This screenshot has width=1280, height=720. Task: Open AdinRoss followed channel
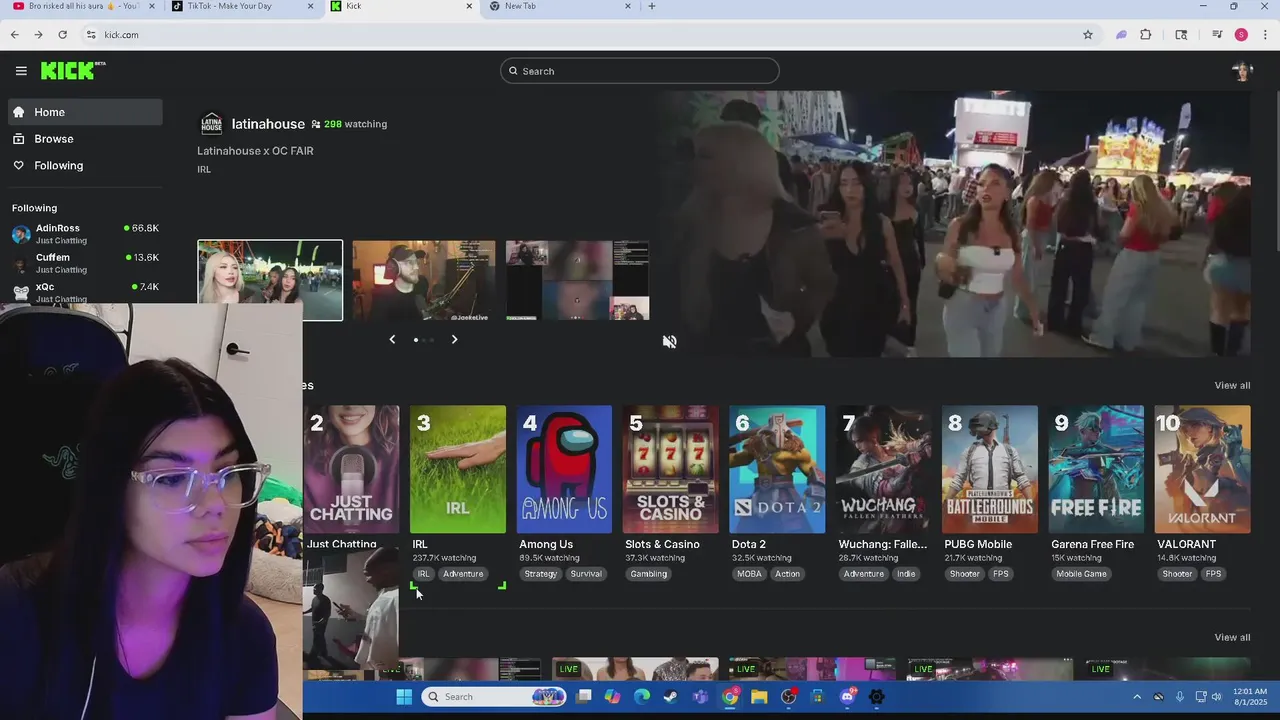coord(85,234)
